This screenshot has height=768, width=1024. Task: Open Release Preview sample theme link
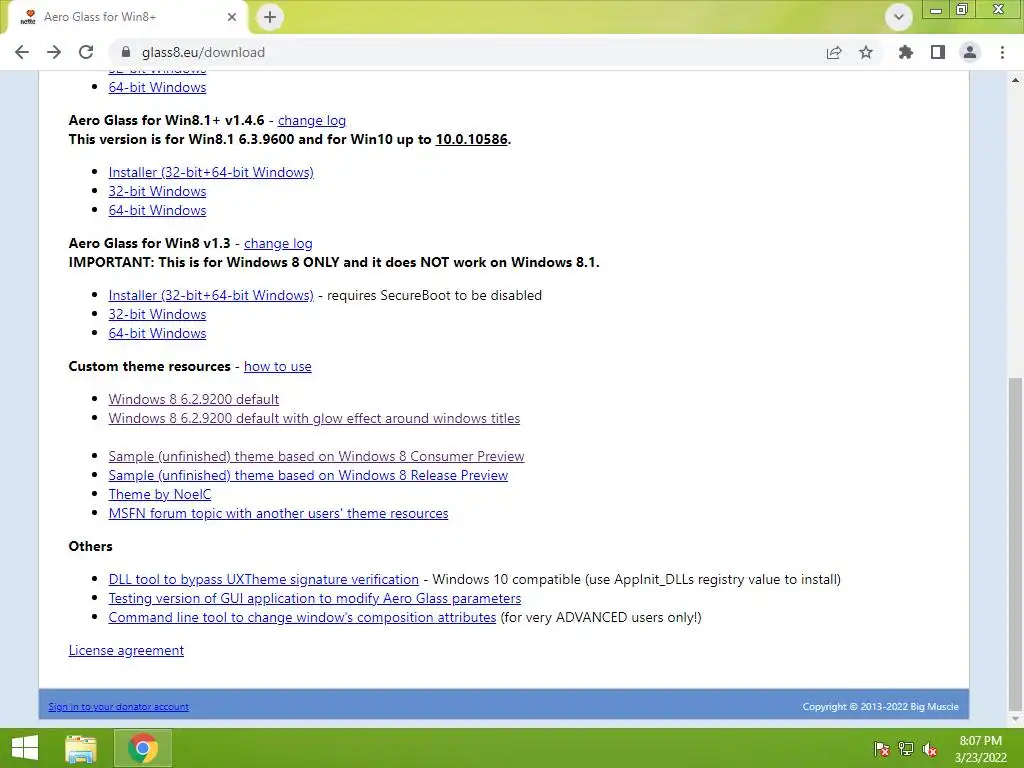(308, 475)
